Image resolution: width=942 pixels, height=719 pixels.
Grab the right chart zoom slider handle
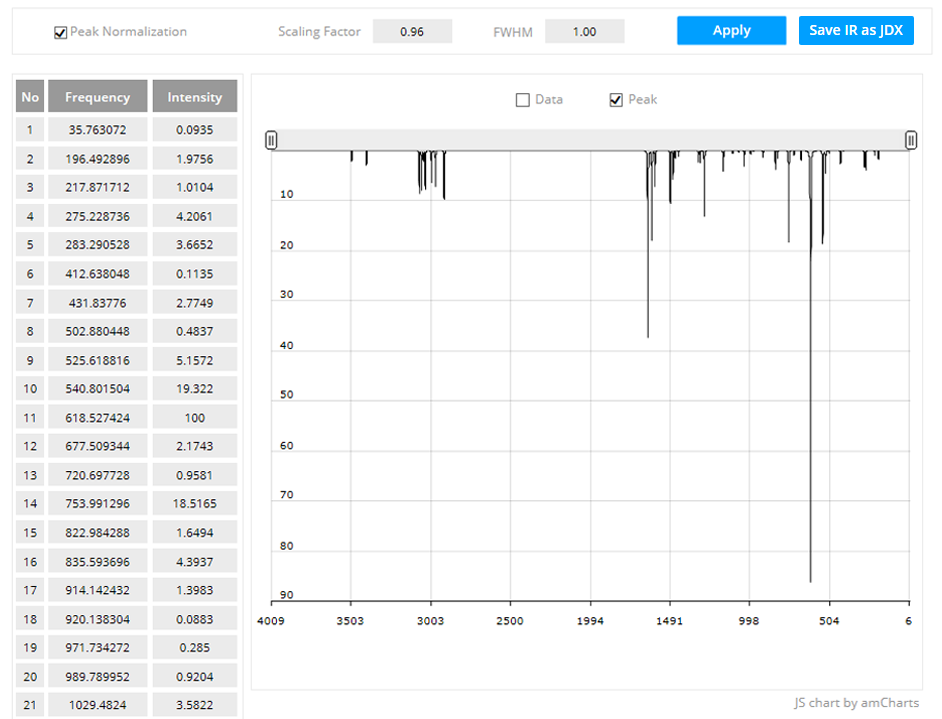911,140
